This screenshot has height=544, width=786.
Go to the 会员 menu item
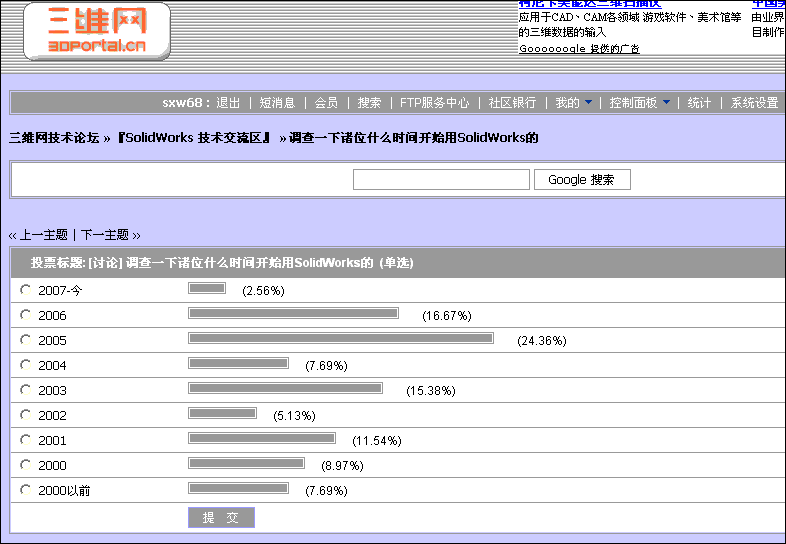pos(326,103)
